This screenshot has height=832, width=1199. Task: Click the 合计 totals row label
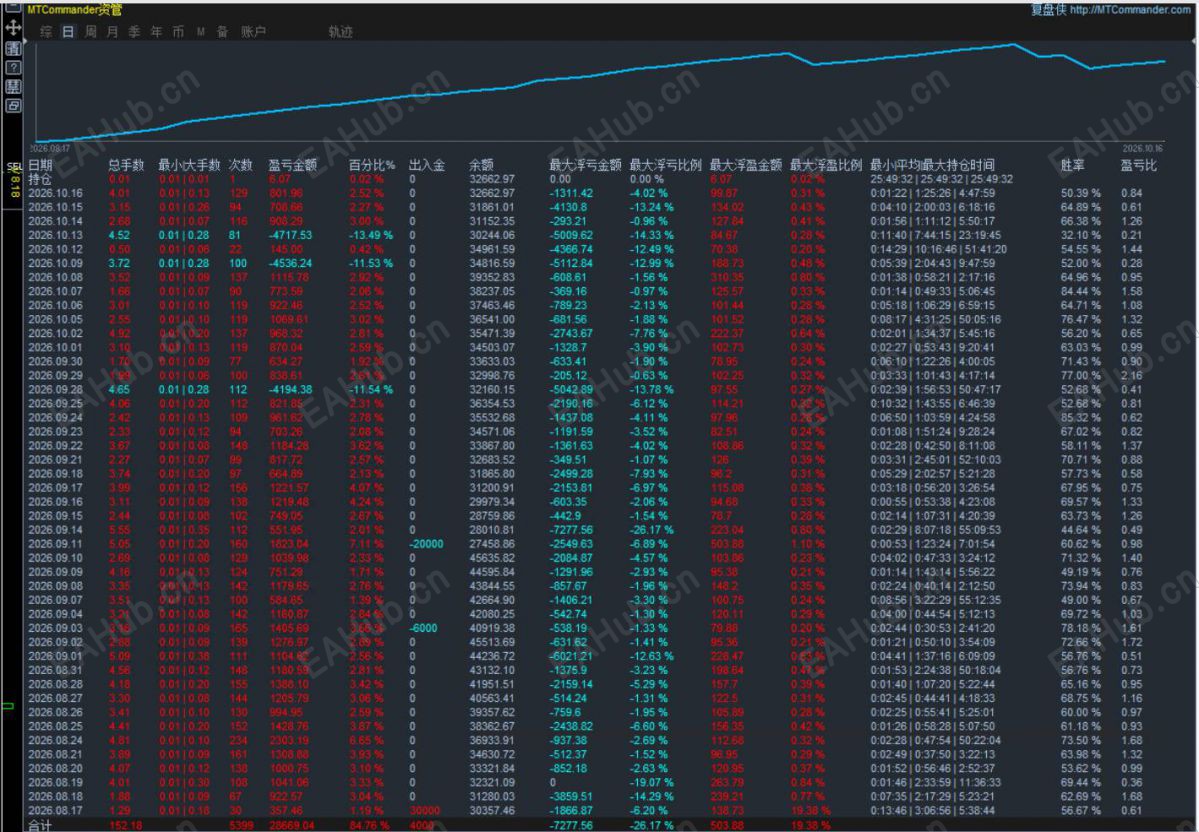coord(40,825)
